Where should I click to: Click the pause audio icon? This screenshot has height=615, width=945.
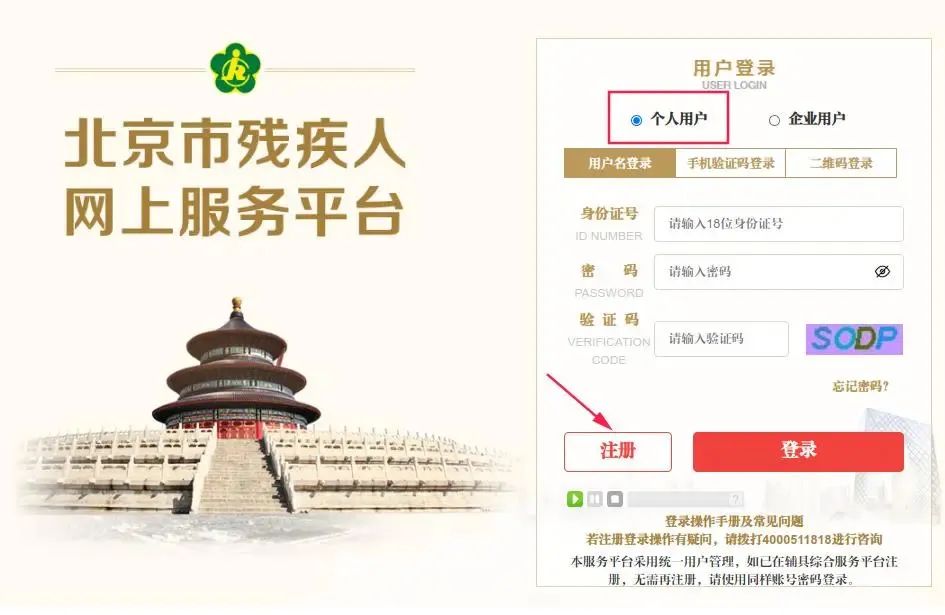pos(595,499)
